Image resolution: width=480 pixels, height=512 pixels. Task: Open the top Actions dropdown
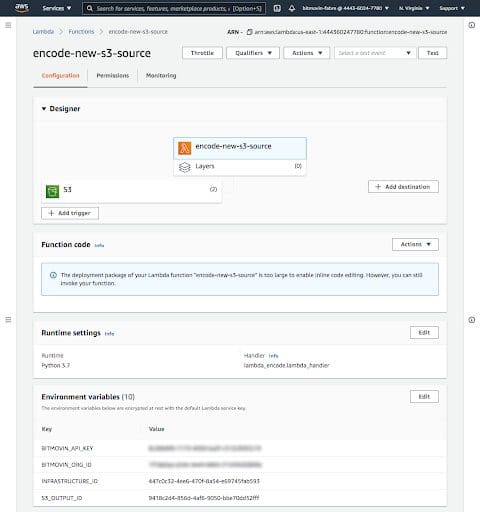coord(307,53)
